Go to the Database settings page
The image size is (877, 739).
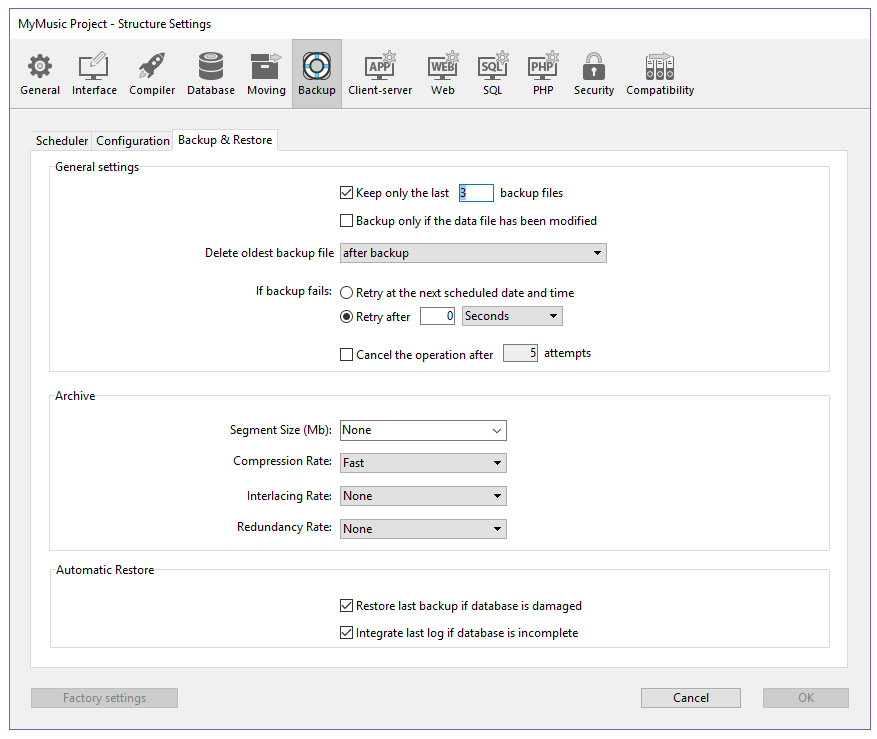211,74
